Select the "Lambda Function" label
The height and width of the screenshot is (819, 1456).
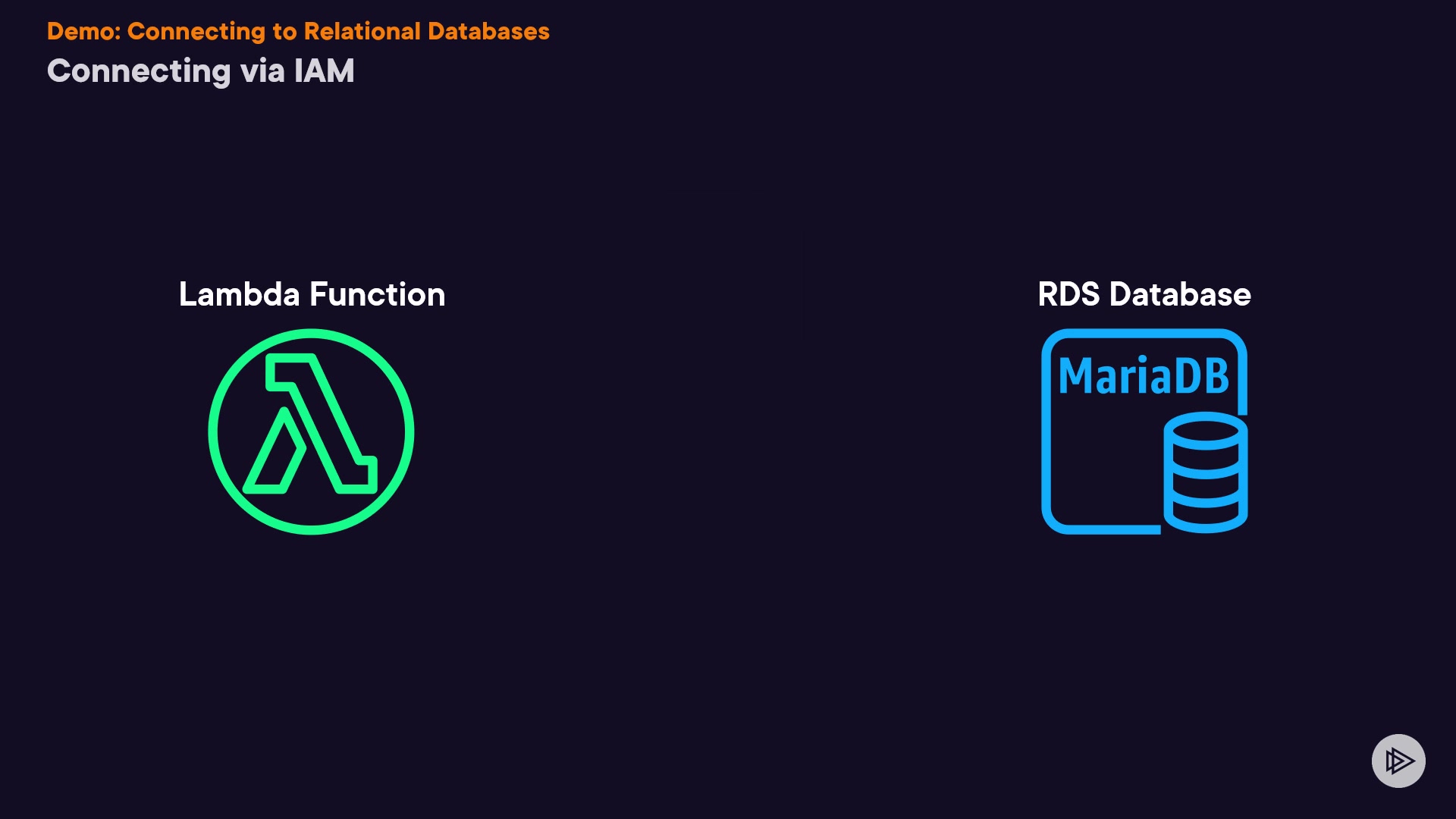tap(312, 294)
